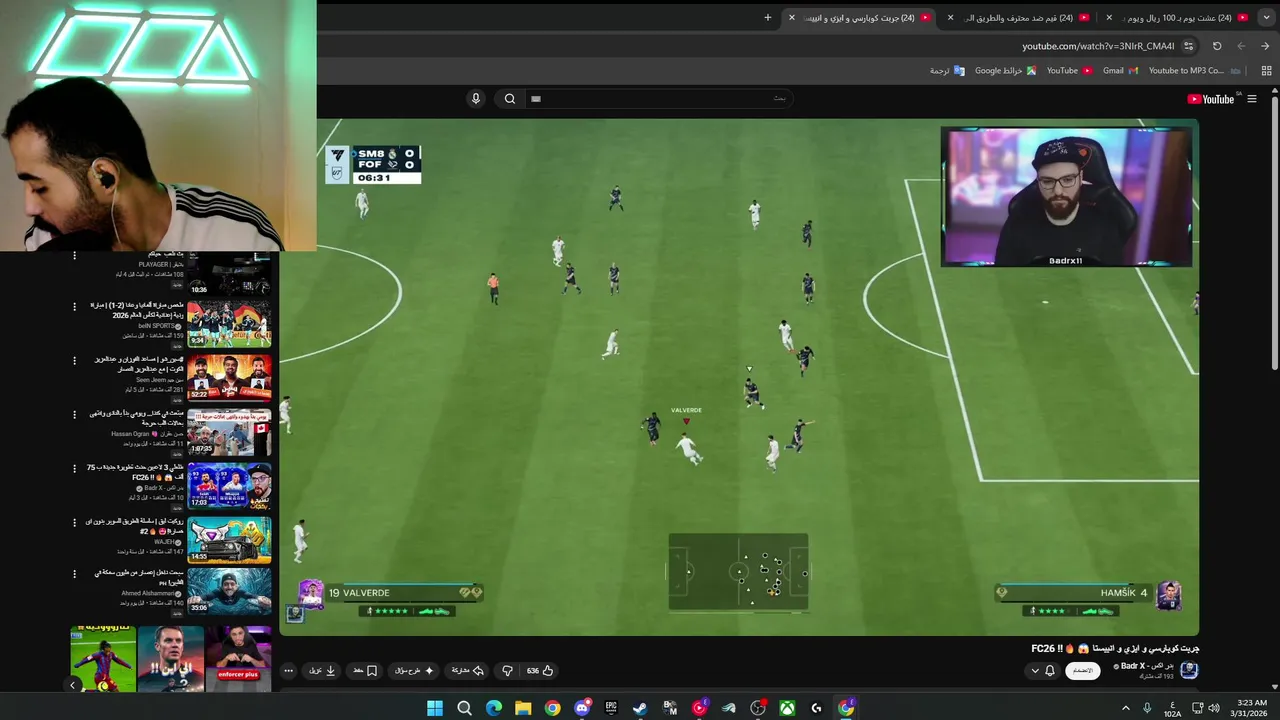Open Hassan Ogran video thumbnail 1:07:35

pos(229,432)
